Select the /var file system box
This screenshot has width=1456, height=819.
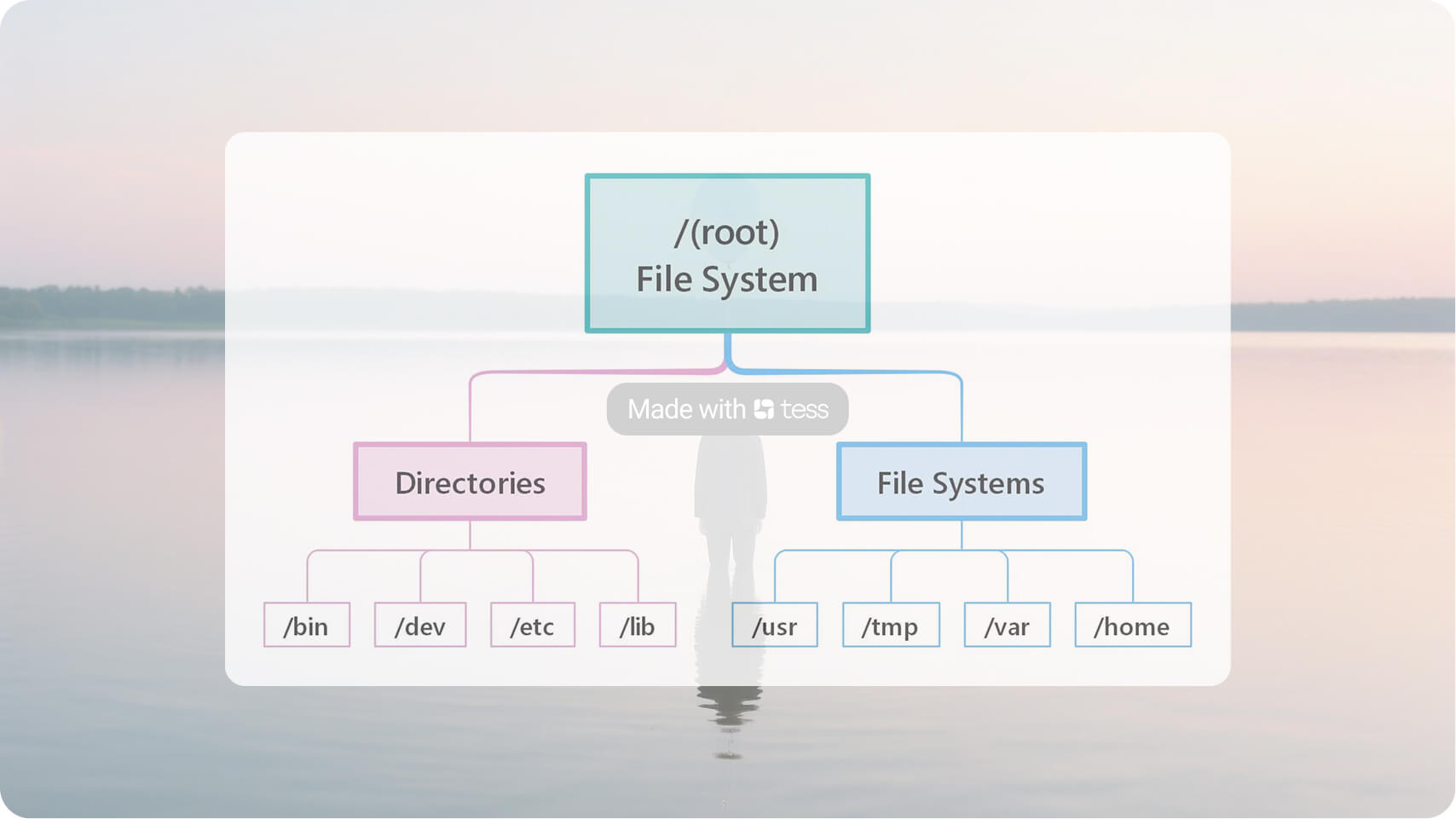tap(1007, 626)
